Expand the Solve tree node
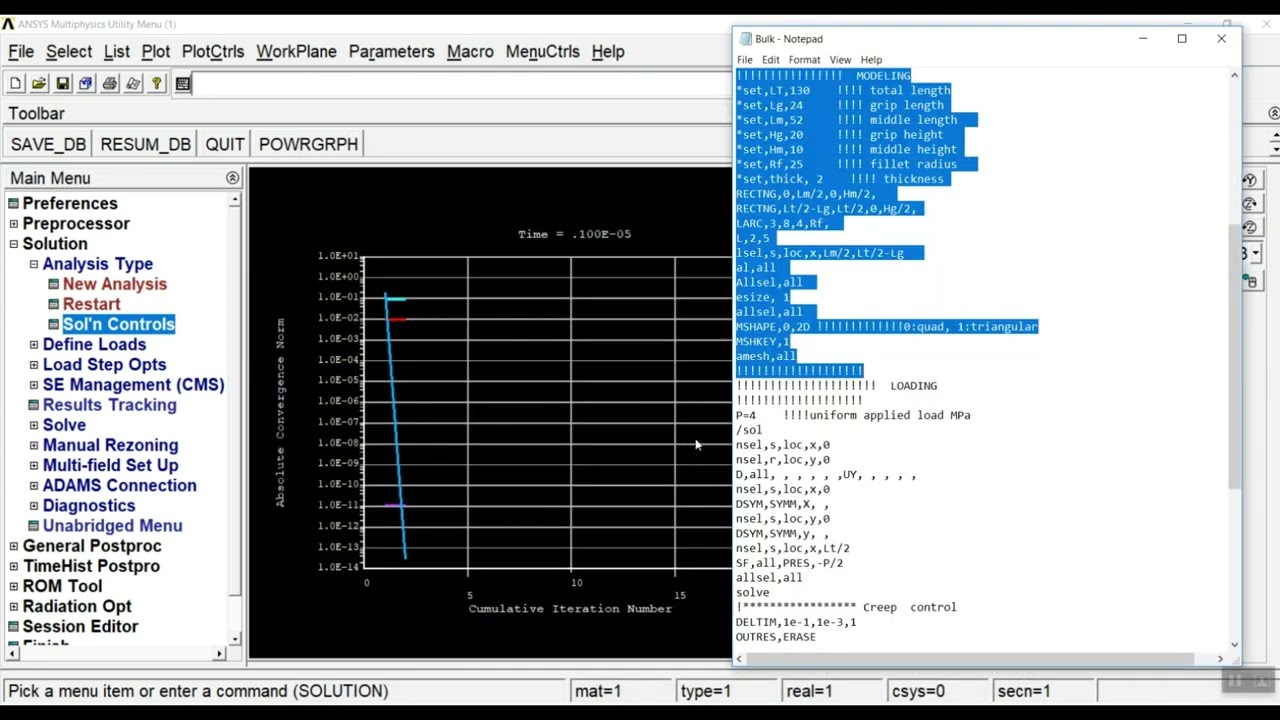The height and width of the screenshot is (720, 1280). point(34,425)
